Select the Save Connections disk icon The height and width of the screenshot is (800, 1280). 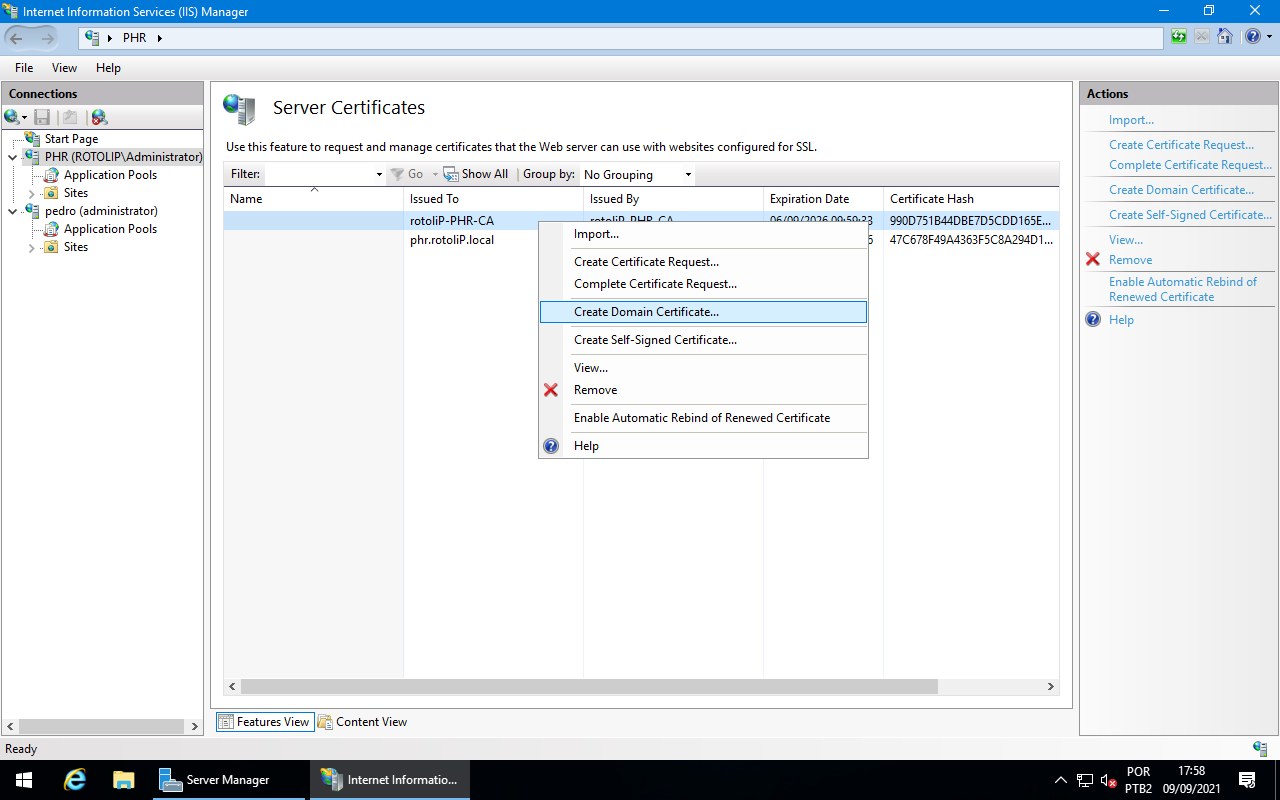click(x=42, y=117)
